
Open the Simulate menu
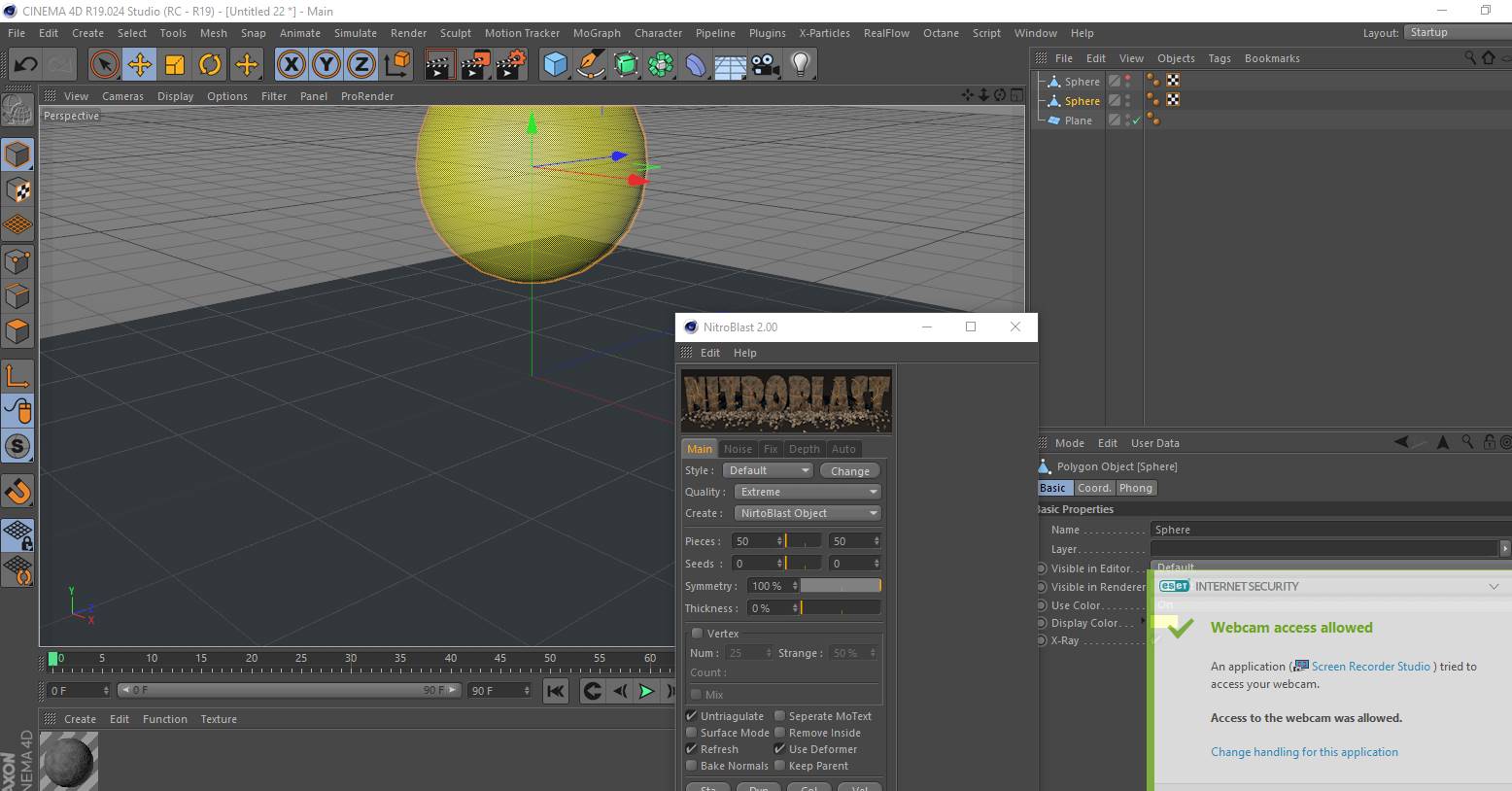[356, 33]
